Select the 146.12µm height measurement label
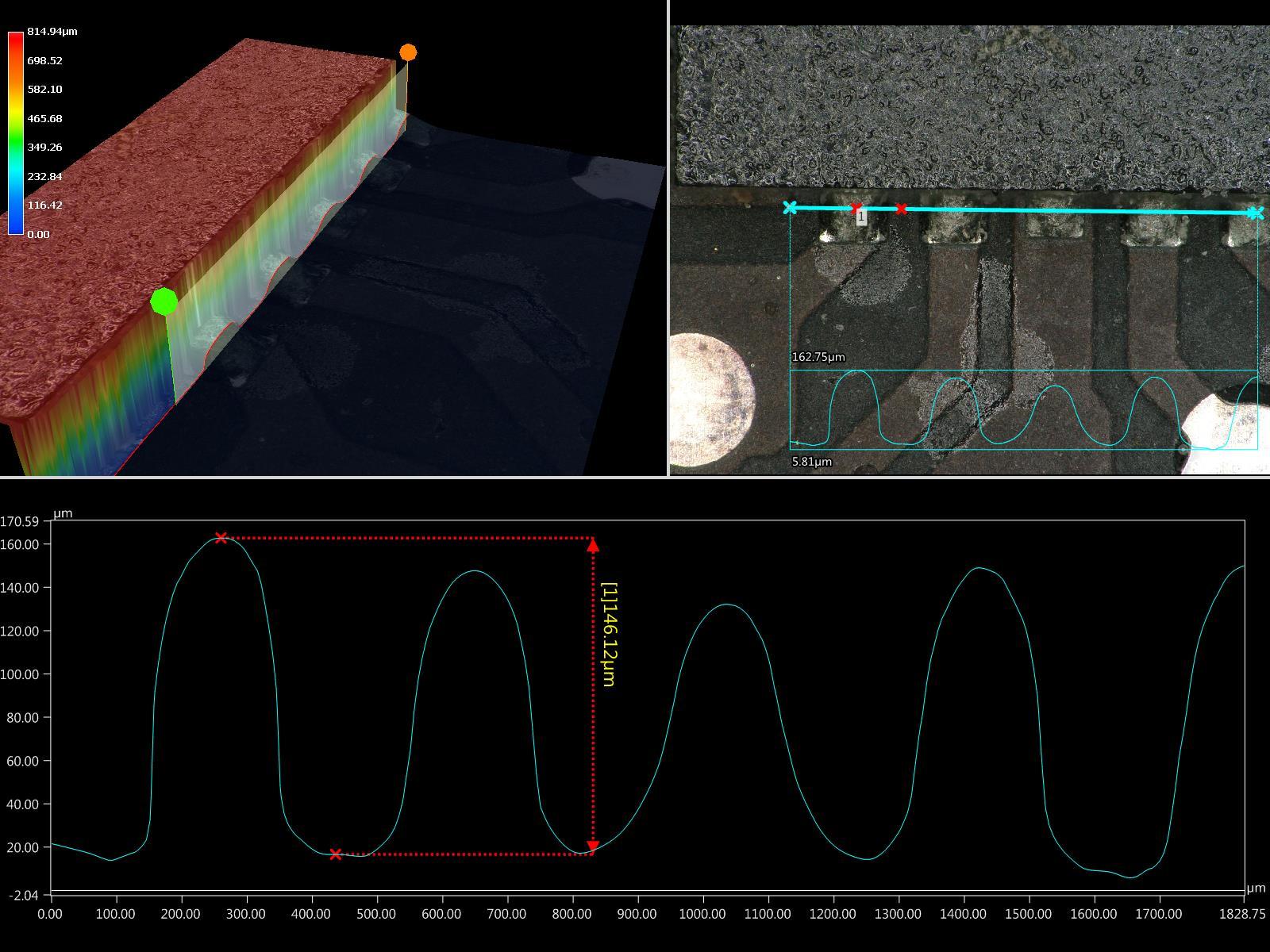1270x952 pixels. [609, 634]
